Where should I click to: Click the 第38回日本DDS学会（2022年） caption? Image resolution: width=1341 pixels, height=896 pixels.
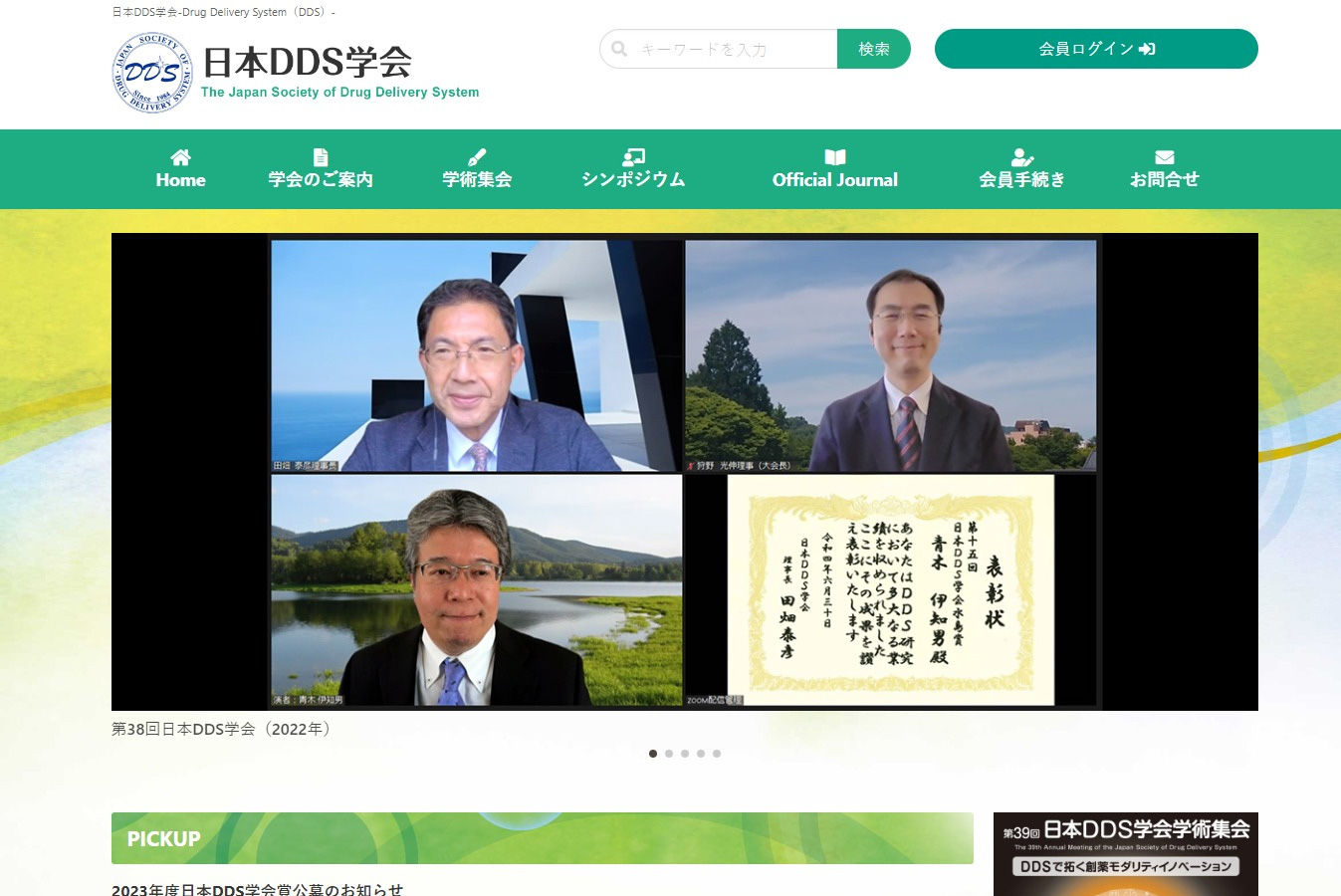(223, 729)
